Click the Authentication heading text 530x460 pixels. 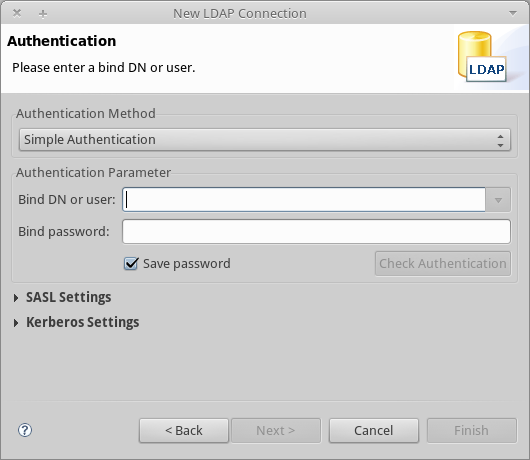pyautogui.click(x=62, y=41)
